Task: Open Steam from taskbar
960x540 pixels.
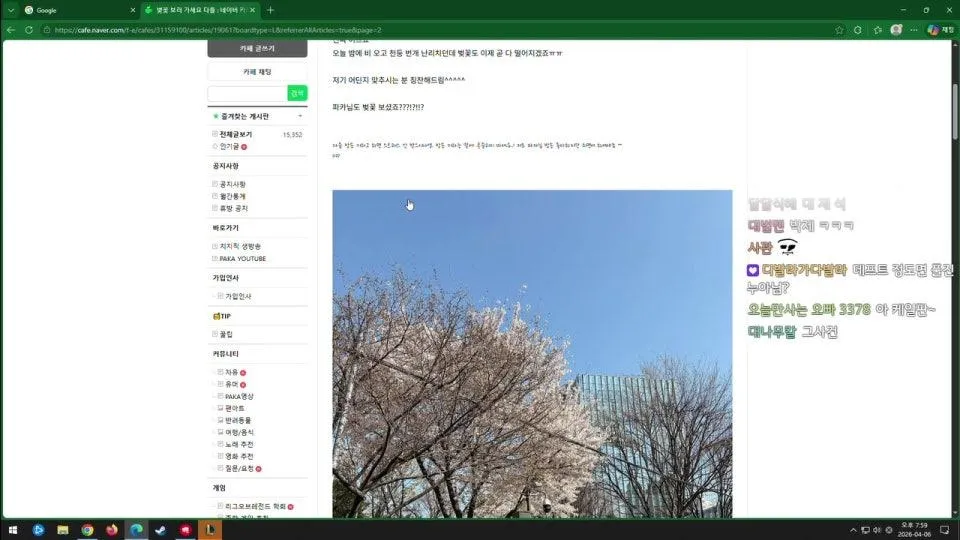Action: [160, 530]
